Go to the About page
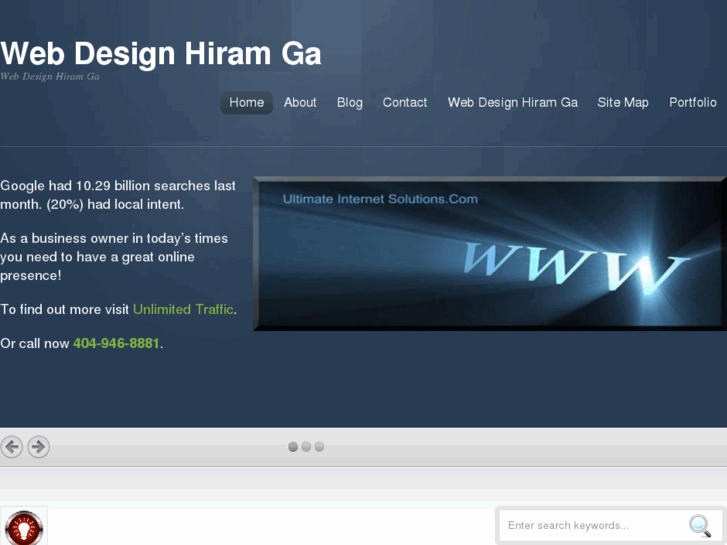The width and height of the screenshot is (727, 545). click(x=300, y=103)
